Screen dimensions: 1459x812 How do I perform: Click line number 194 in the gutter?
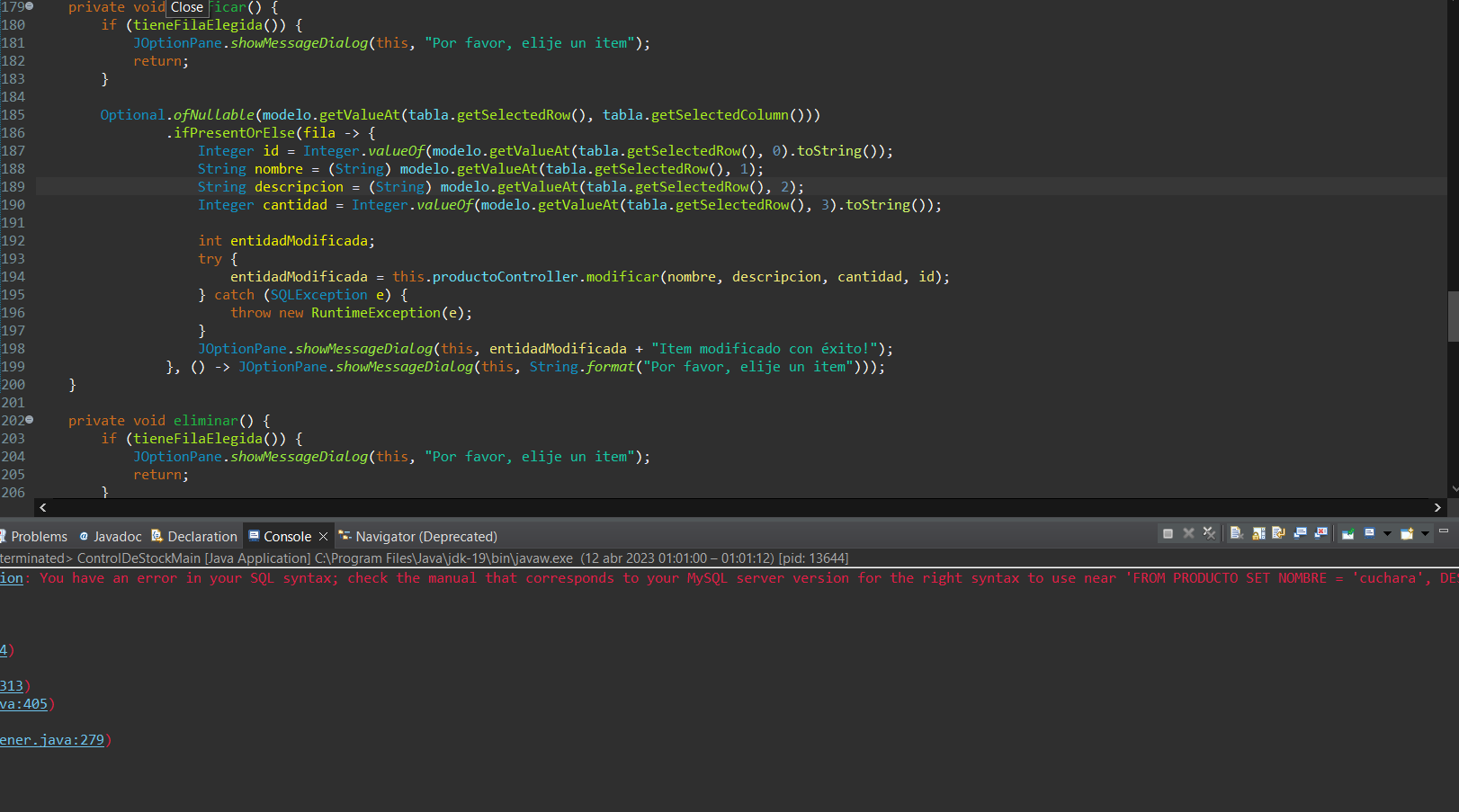(13, 277)
